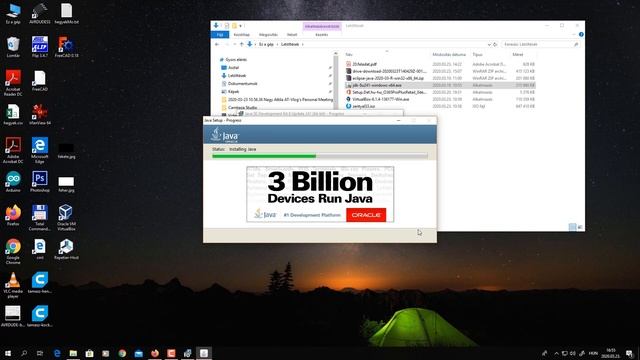640x360 pixels.
Task: Click the taskbar clock
Action: [611, 353]
